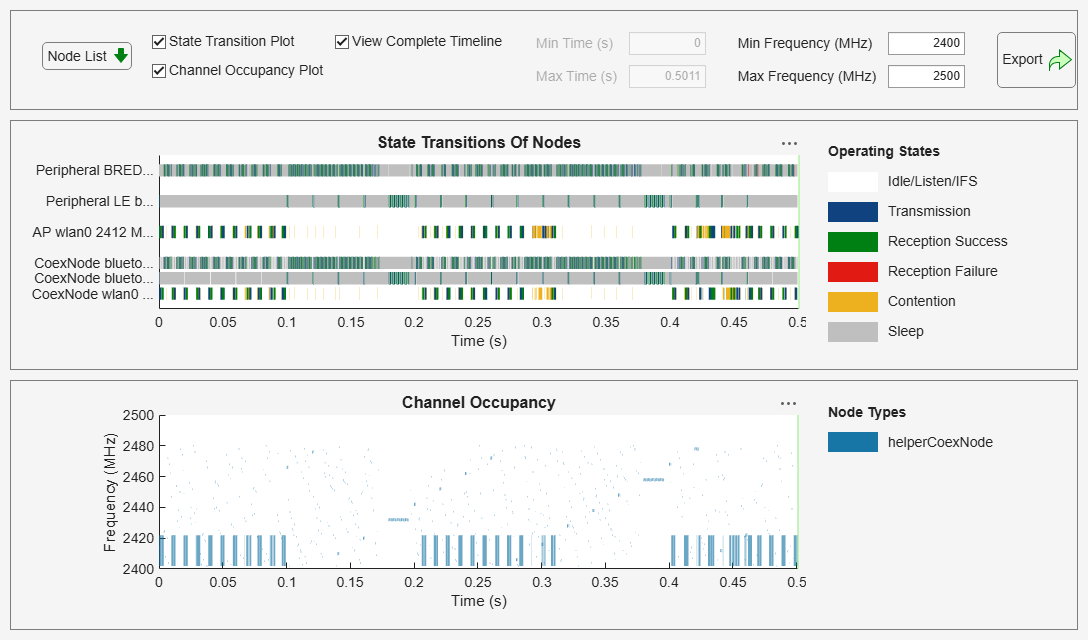Select the Peripheral LE b... node label
Screen dimensions: 1088x640
click(99, 201)
